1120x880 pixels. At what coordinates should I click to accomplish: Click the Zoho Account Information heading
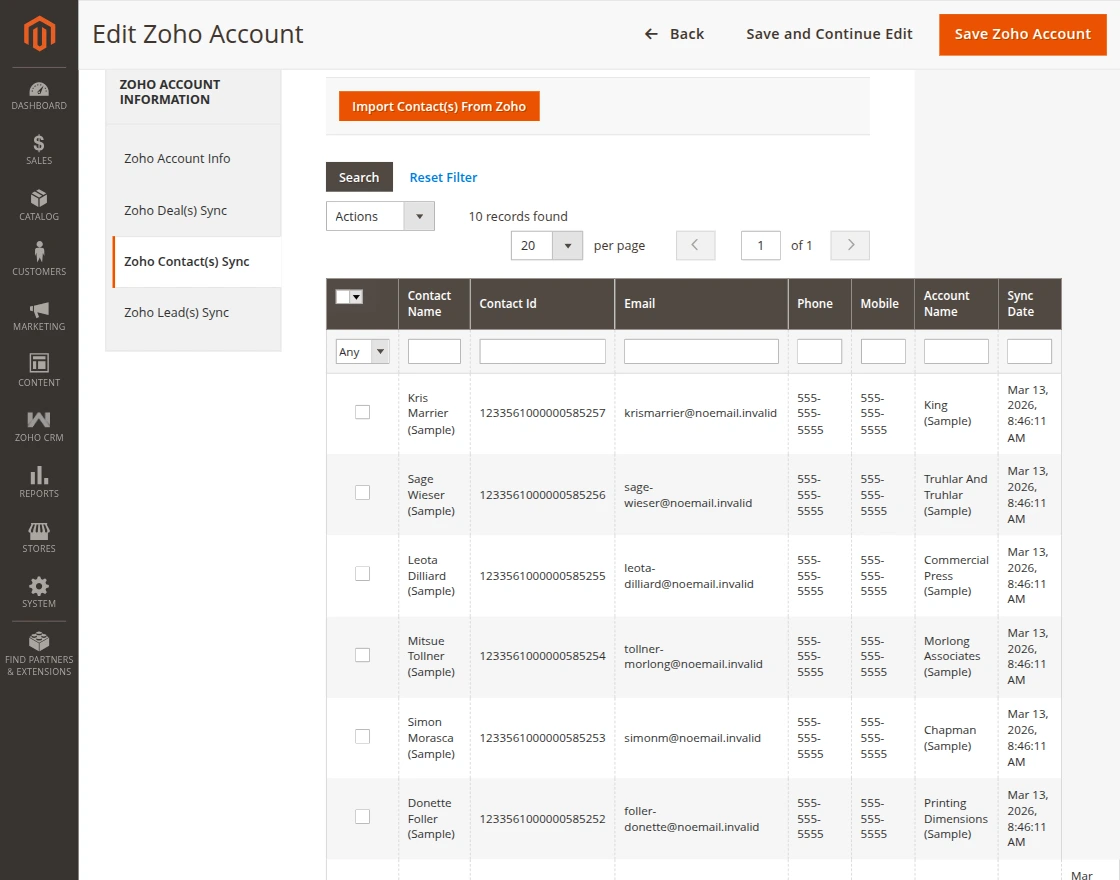169,91
